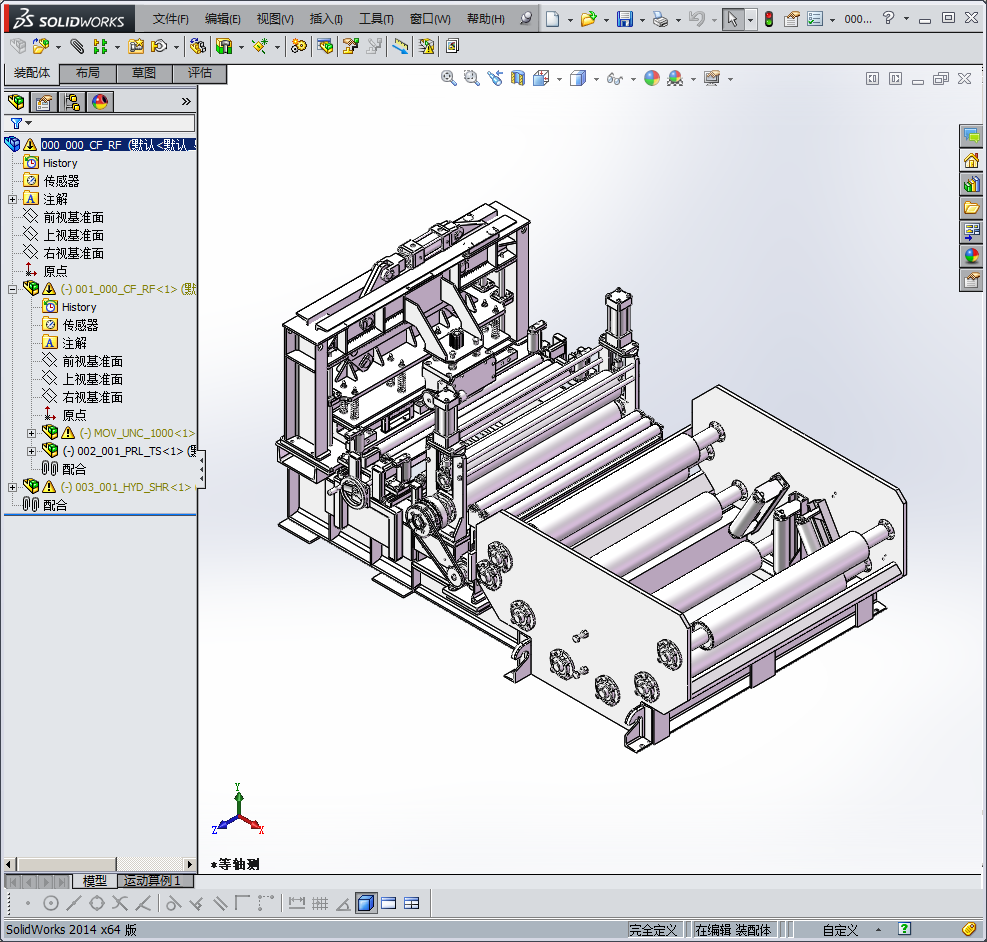
Task: Click the feature tree horizontal scrollbar
Action: pos(100,864)
